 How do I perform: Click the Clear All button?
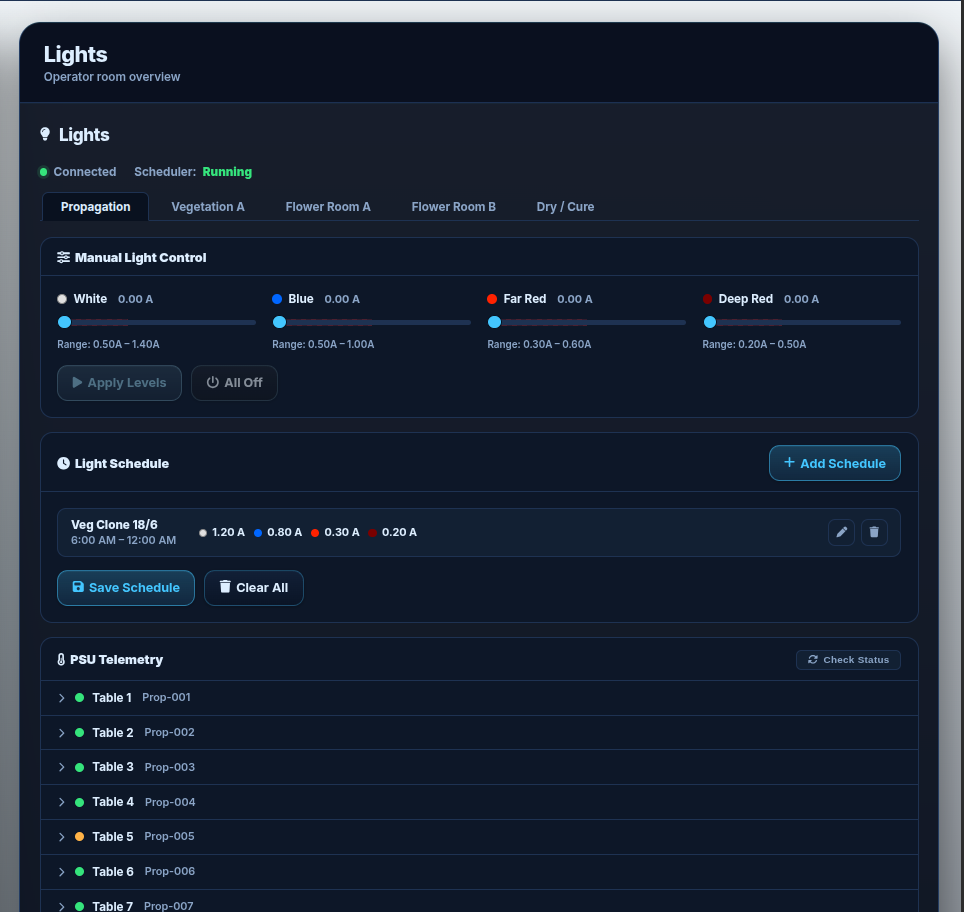(254, 588)
